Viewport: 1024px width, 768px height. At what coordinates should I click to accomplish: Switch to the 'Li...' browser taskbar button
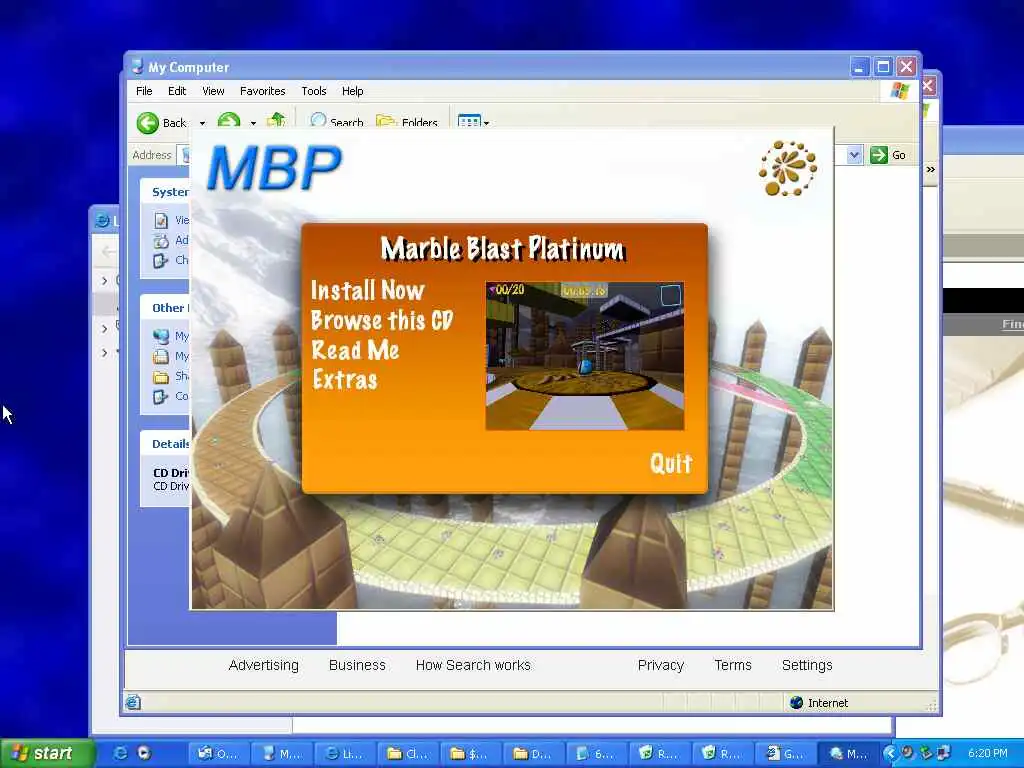click(345, 754)
